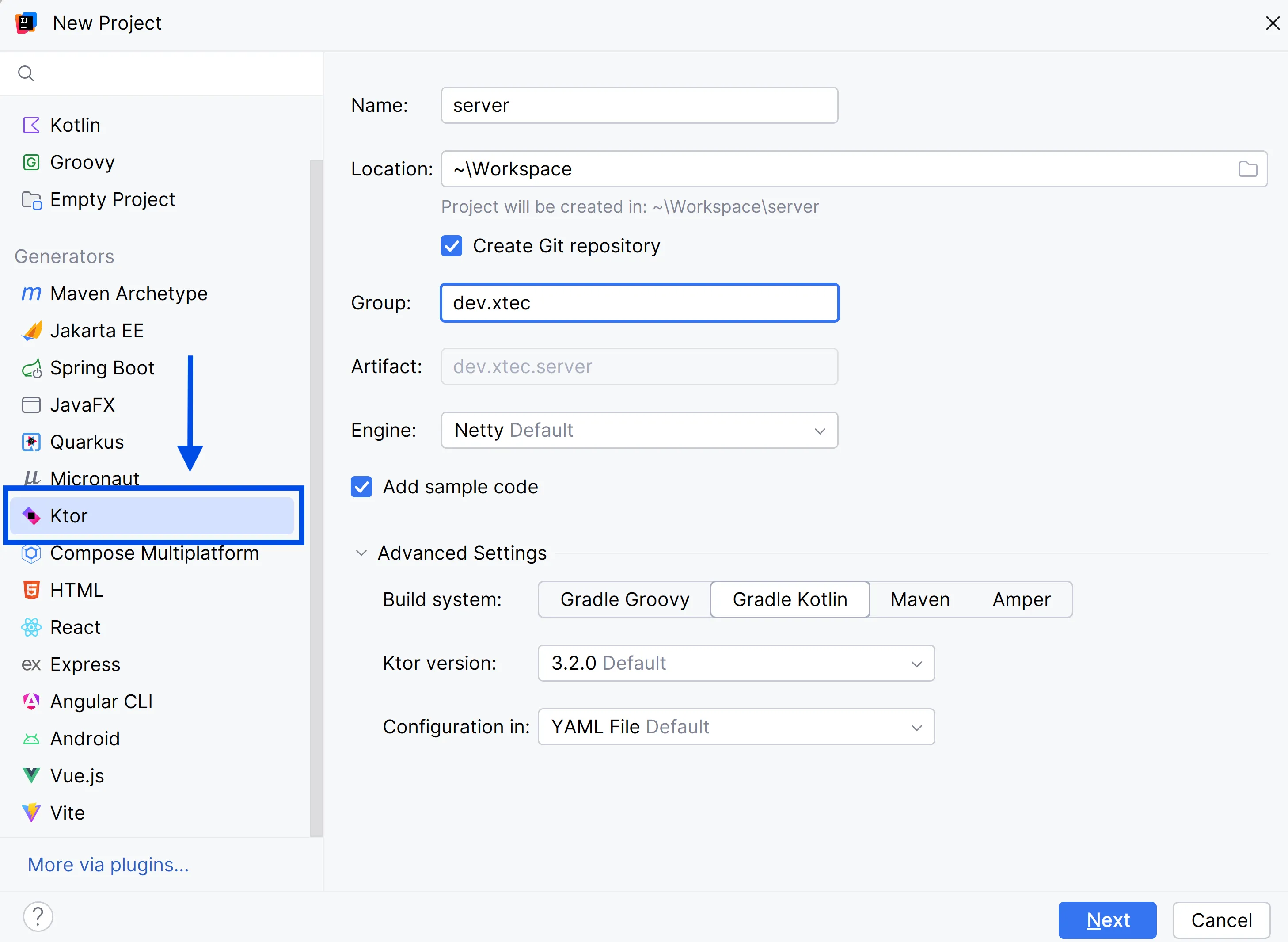Select Gradle Groovy build system
Screen dimensions: 1288x942
click(625, 599)
